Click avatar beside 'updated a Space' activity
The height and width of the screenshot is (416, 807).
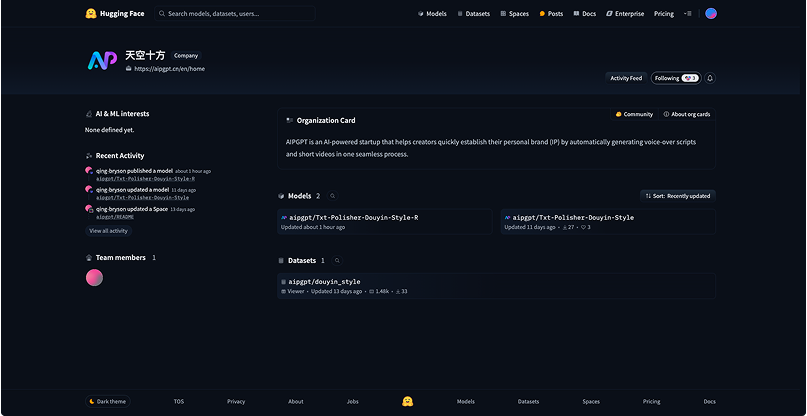coord(89,209)
